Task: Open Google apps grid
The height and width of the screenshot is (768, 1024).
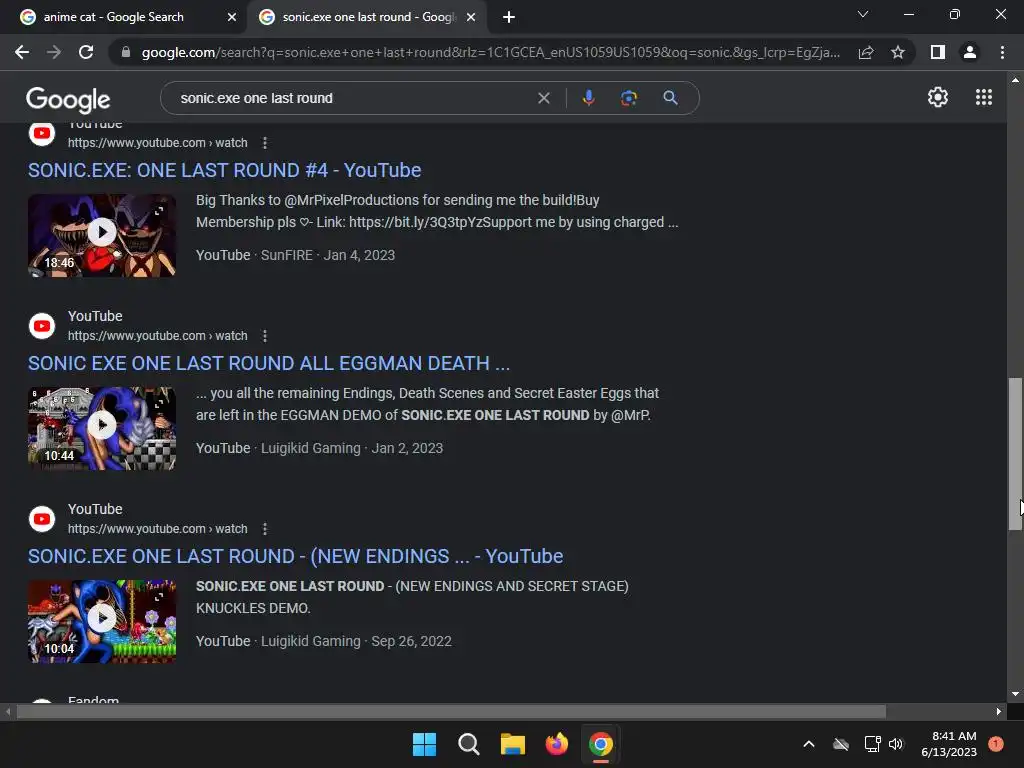Action: 984,97
